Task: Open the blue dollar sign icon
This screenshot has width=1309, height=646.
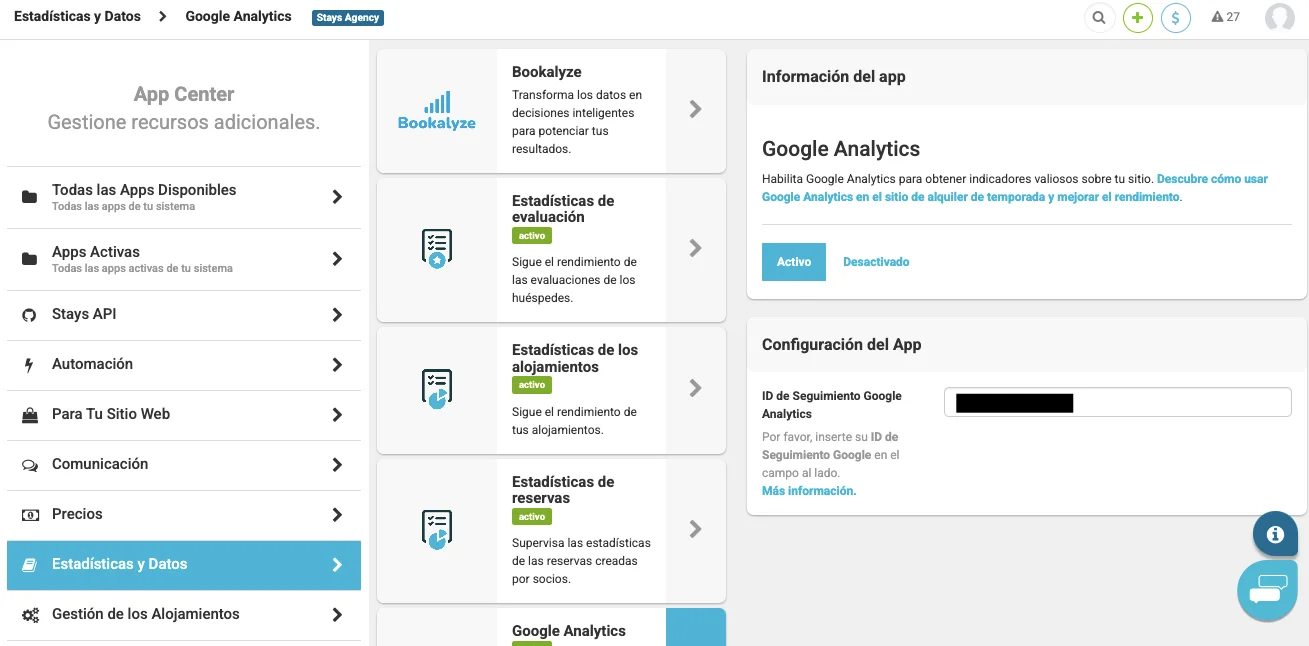Action: pyautogui.click(x=1176, y=17)
